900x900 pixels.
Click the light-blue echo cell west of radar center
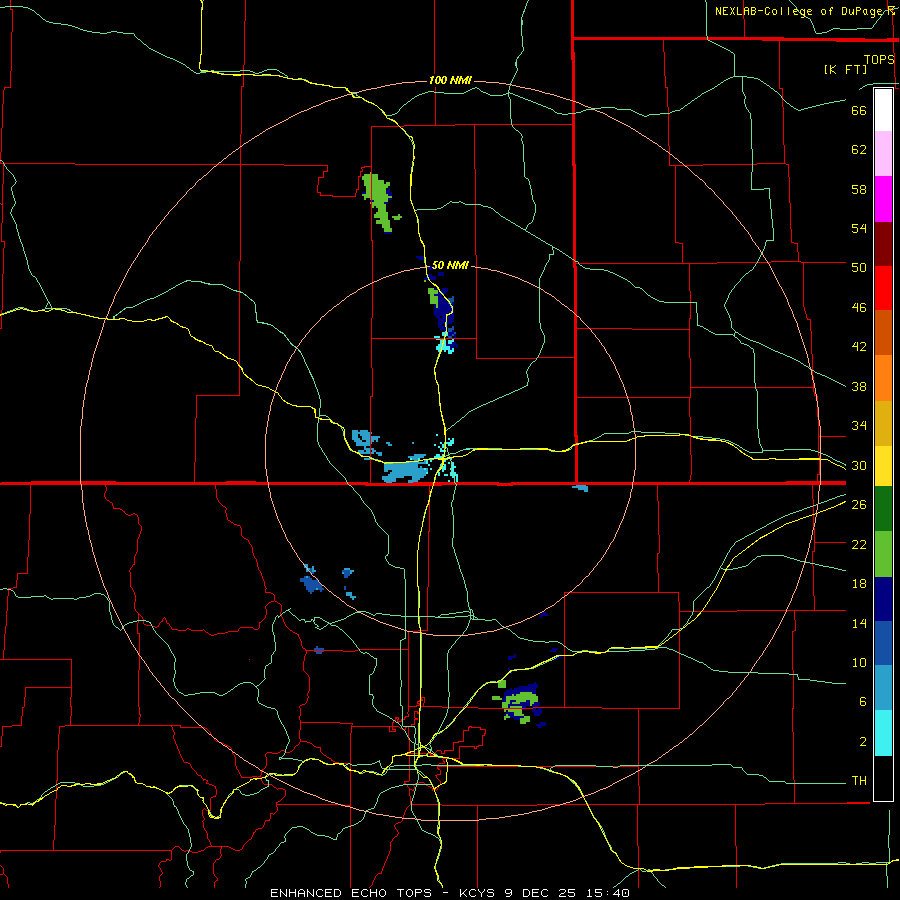pyautogui.click(x=364, y=440)
